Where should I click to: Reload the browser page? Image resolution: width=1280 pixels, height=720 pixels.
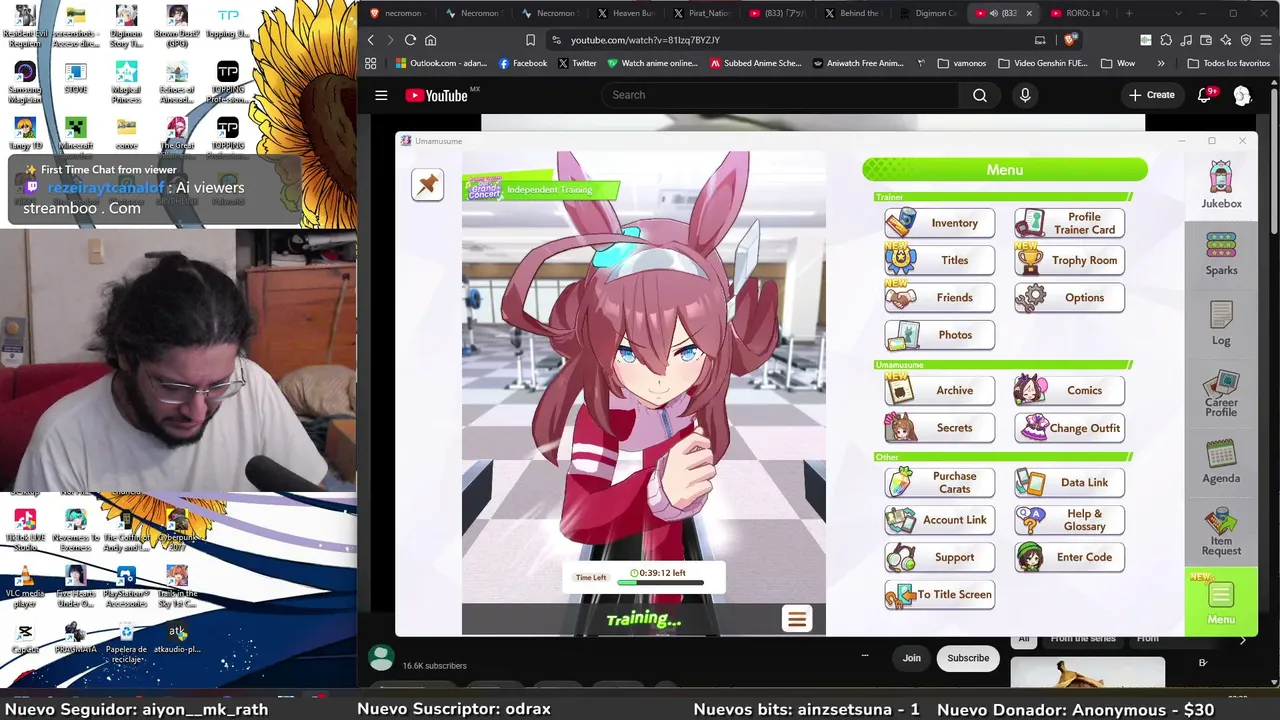coord(410,40)
